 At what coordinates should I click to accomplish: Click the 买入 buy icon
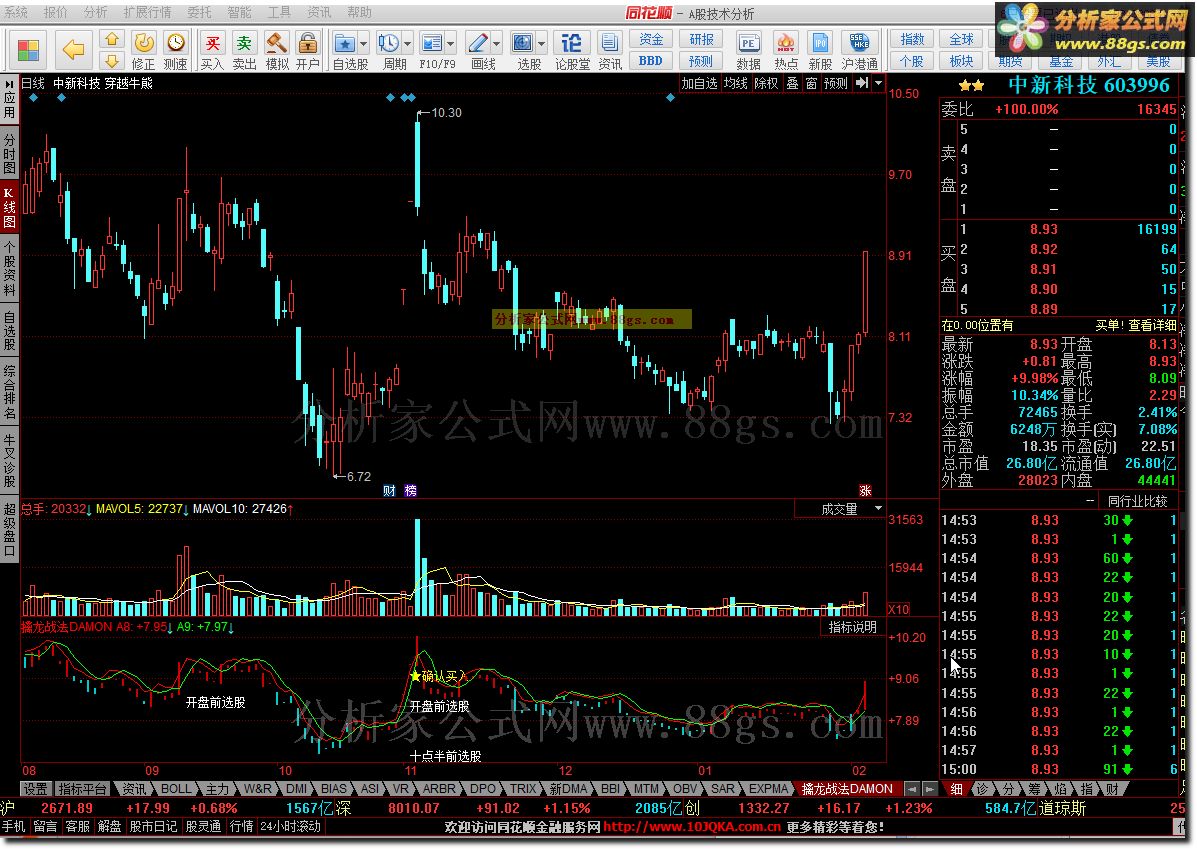212,50
